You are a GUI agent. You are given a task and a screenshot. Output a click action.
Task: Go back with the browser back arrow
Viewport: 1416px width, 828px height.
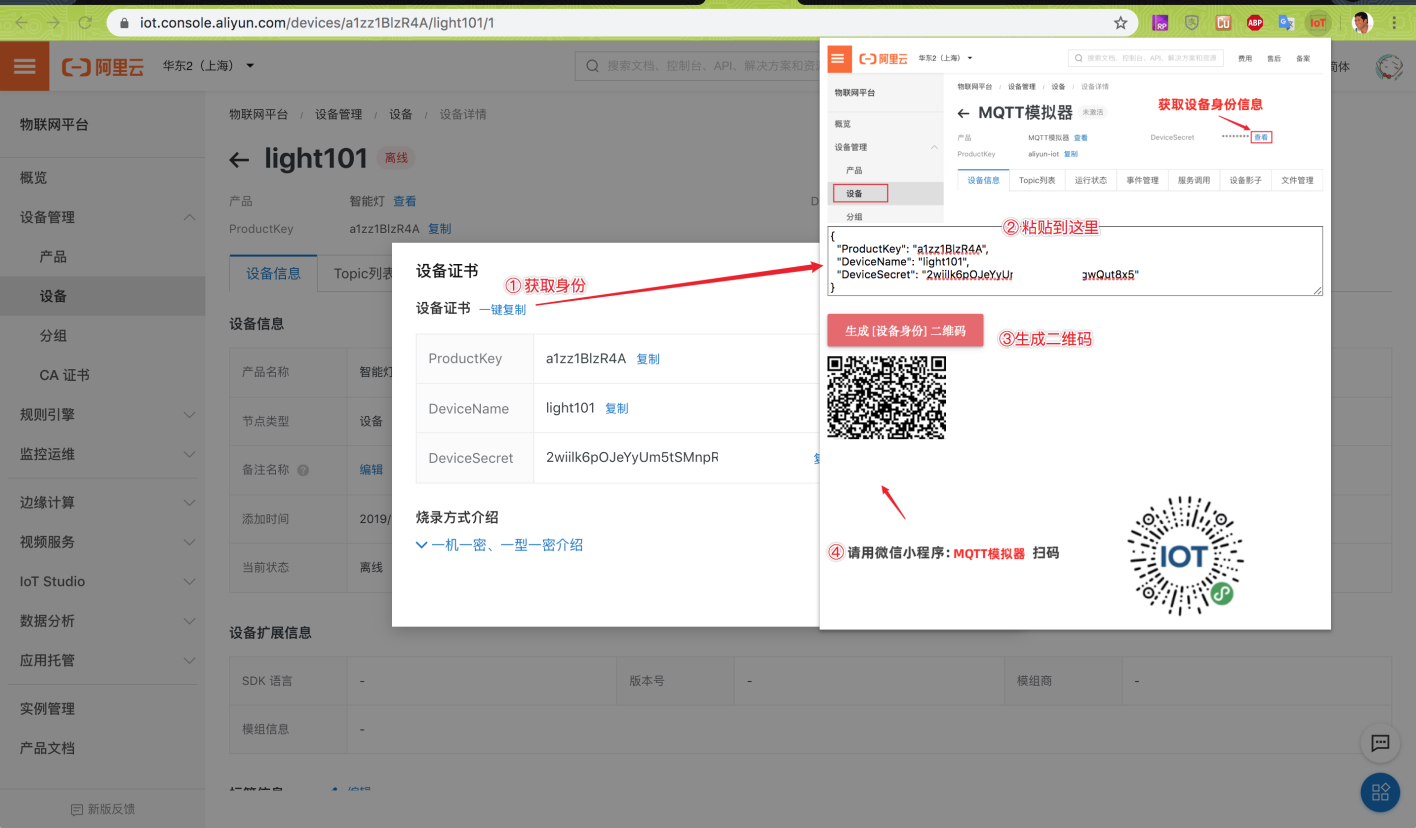[x=21, y=22]
